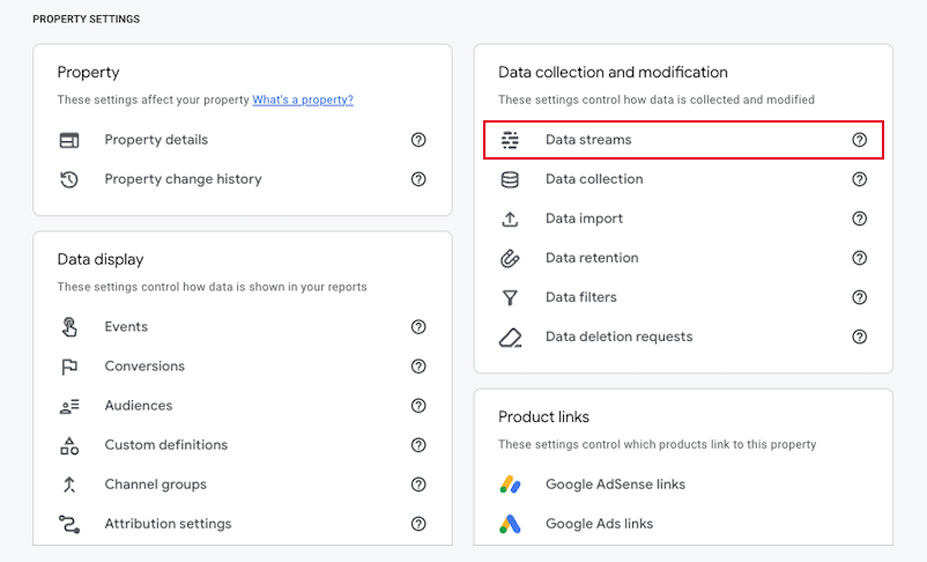
Task: Click the Audiences people icon
Action: (69, 406)
